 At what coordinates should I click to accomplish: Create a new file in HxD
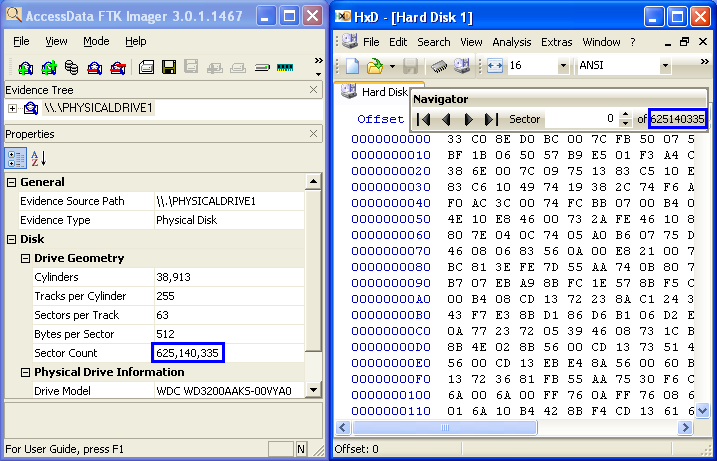click(353, 66)
